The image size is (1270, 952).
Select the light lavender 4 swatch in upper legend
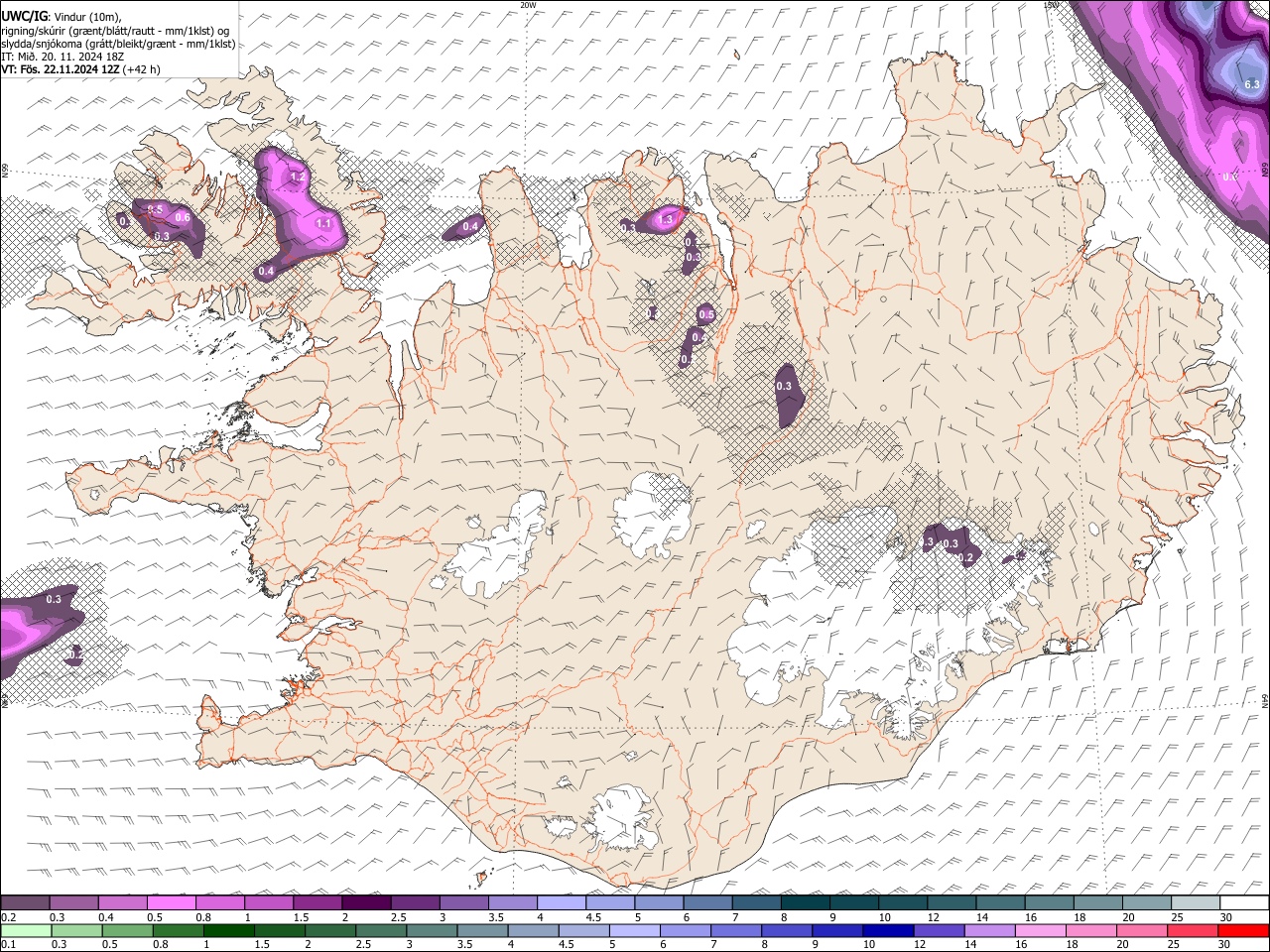[x=562, y=903]
